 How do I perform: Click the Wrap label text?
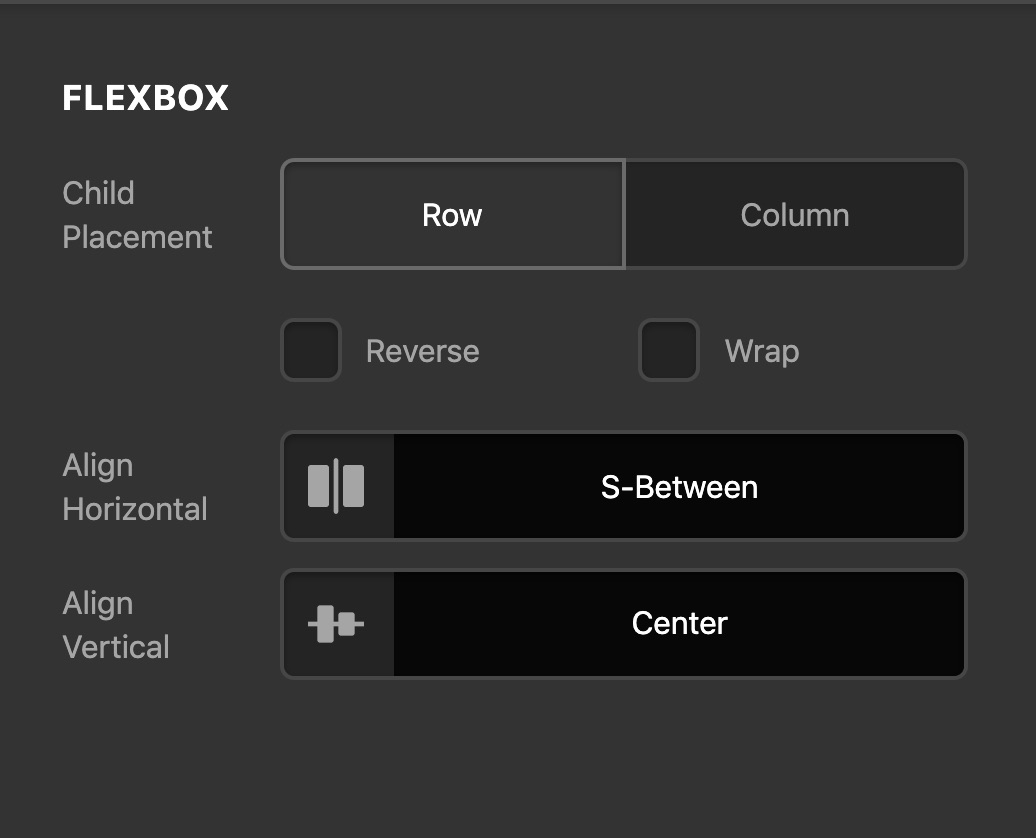pos(762,351)
